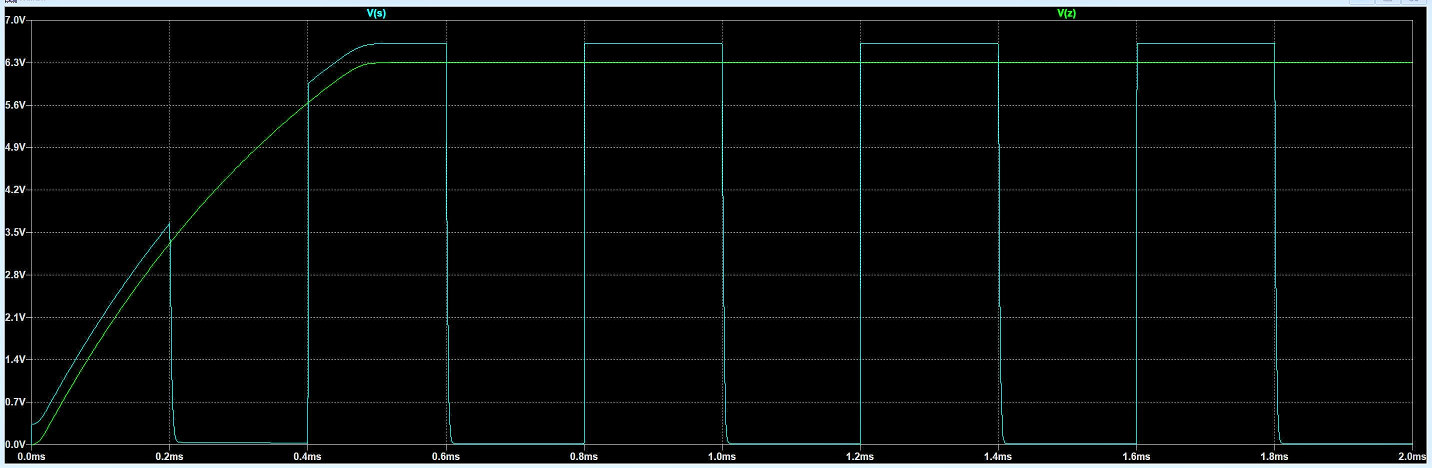Click the 7.0V vertical axis label

[x=16, y=20]
